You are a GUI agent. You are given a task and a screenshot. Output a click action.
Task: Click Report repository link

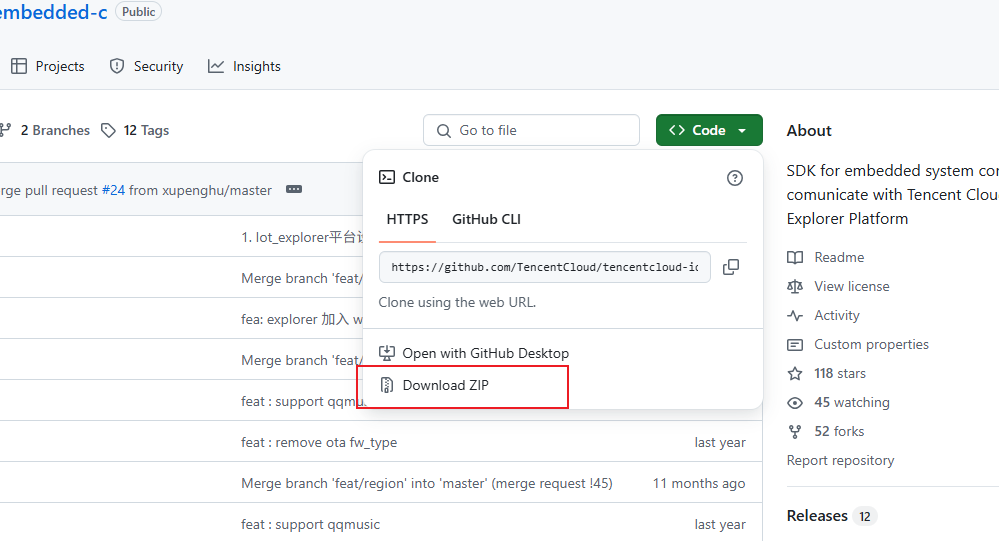point(840,460)
